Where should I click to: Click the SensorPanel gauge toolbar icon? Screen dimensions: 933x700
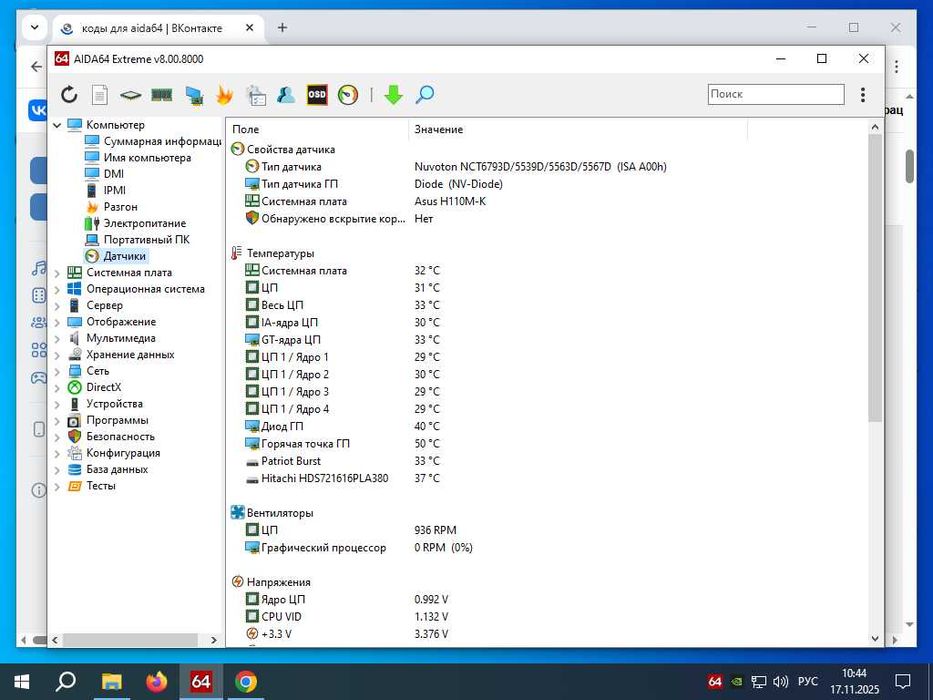pyautogui.click(x=348, y=95)
